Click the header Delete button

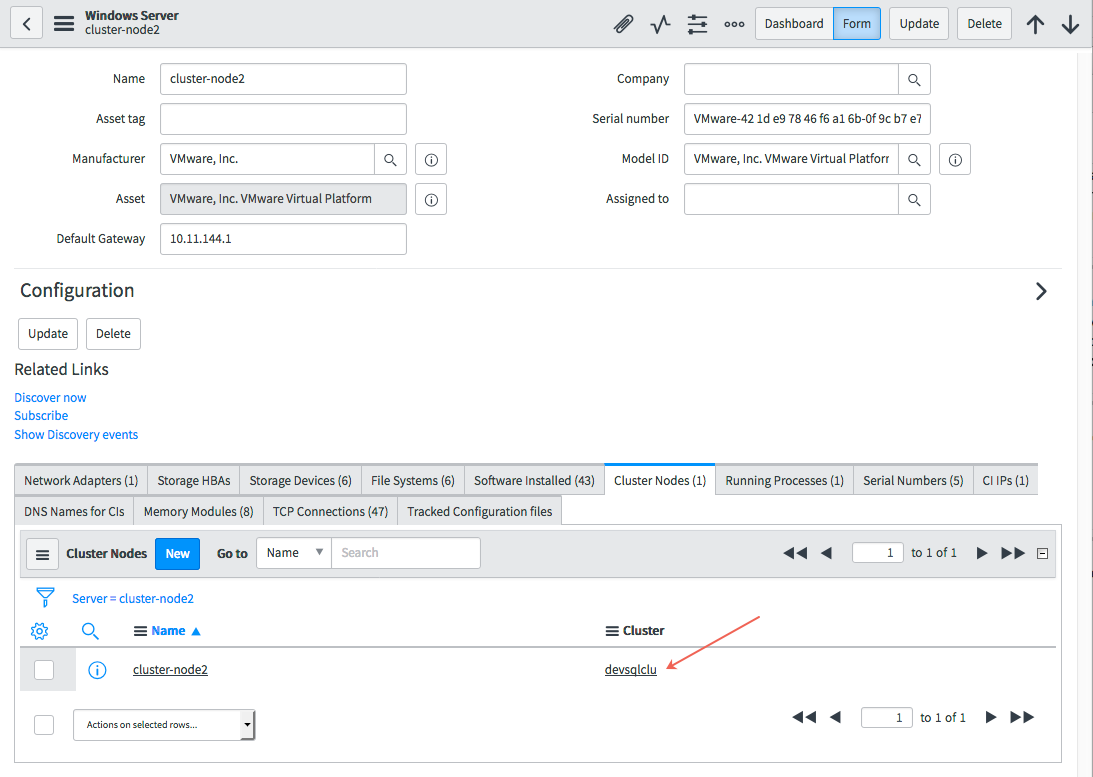coord(984,24)
